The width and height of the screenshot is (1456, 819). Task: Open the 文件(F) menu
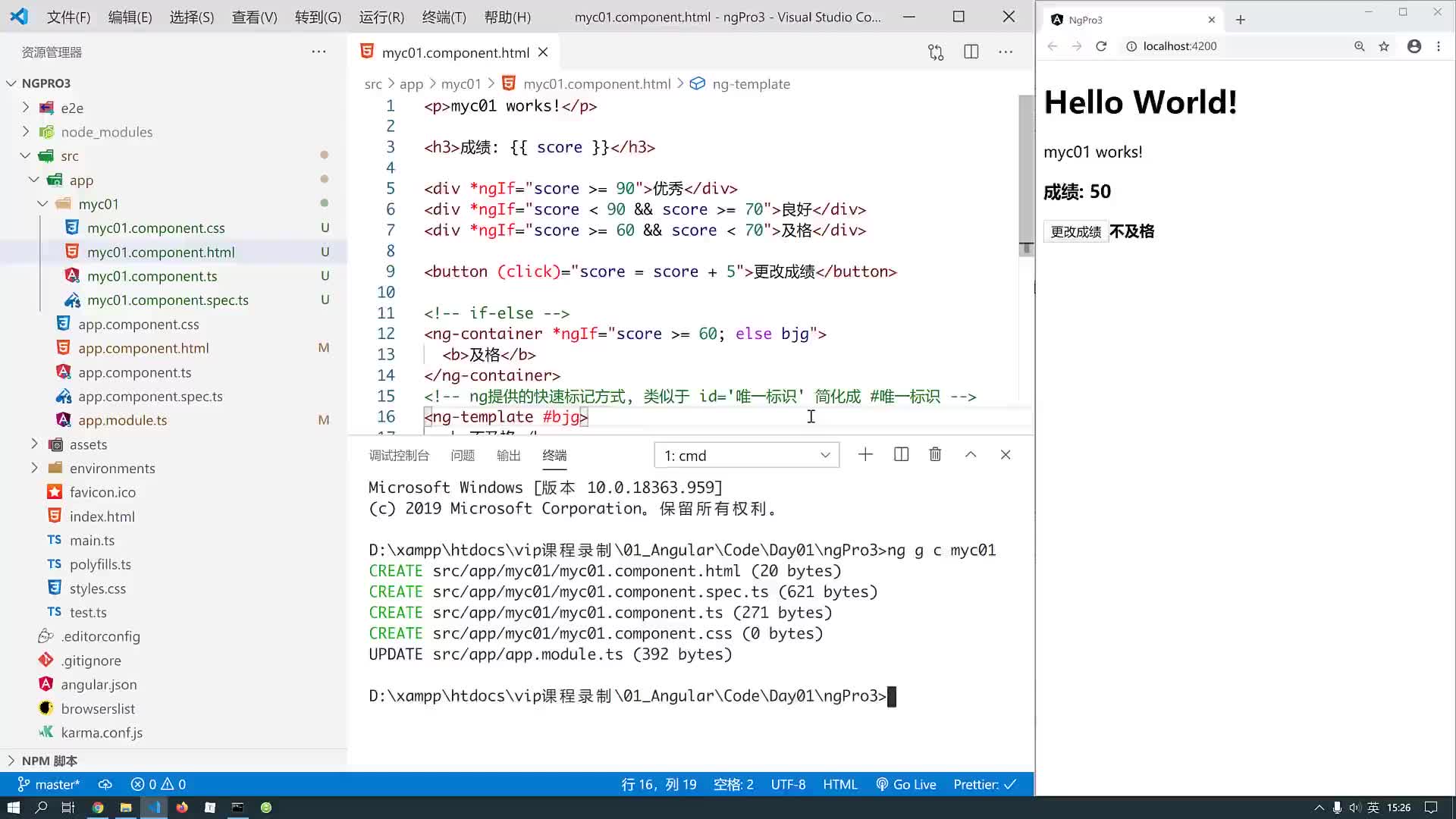point(68,17)
